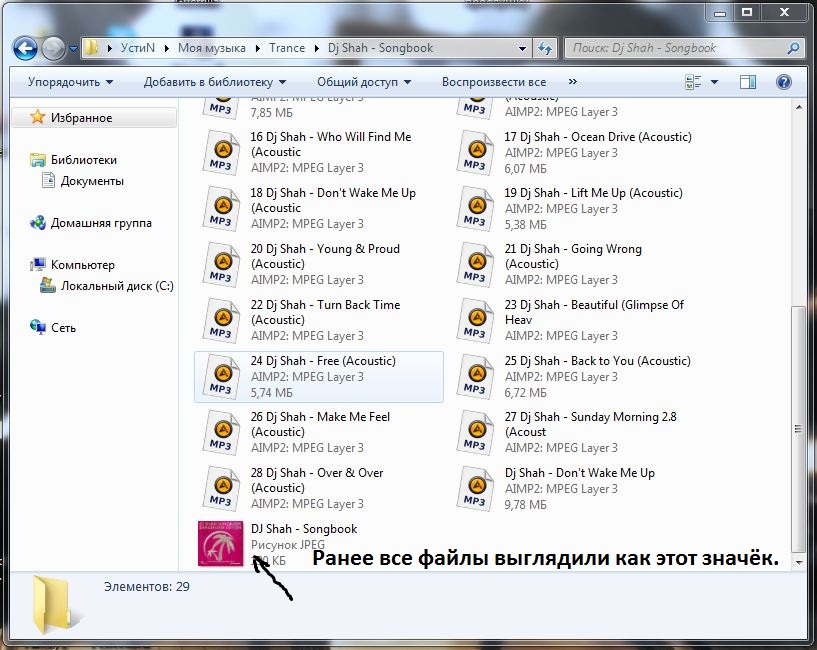Click the Play all toolbar button

493,82
